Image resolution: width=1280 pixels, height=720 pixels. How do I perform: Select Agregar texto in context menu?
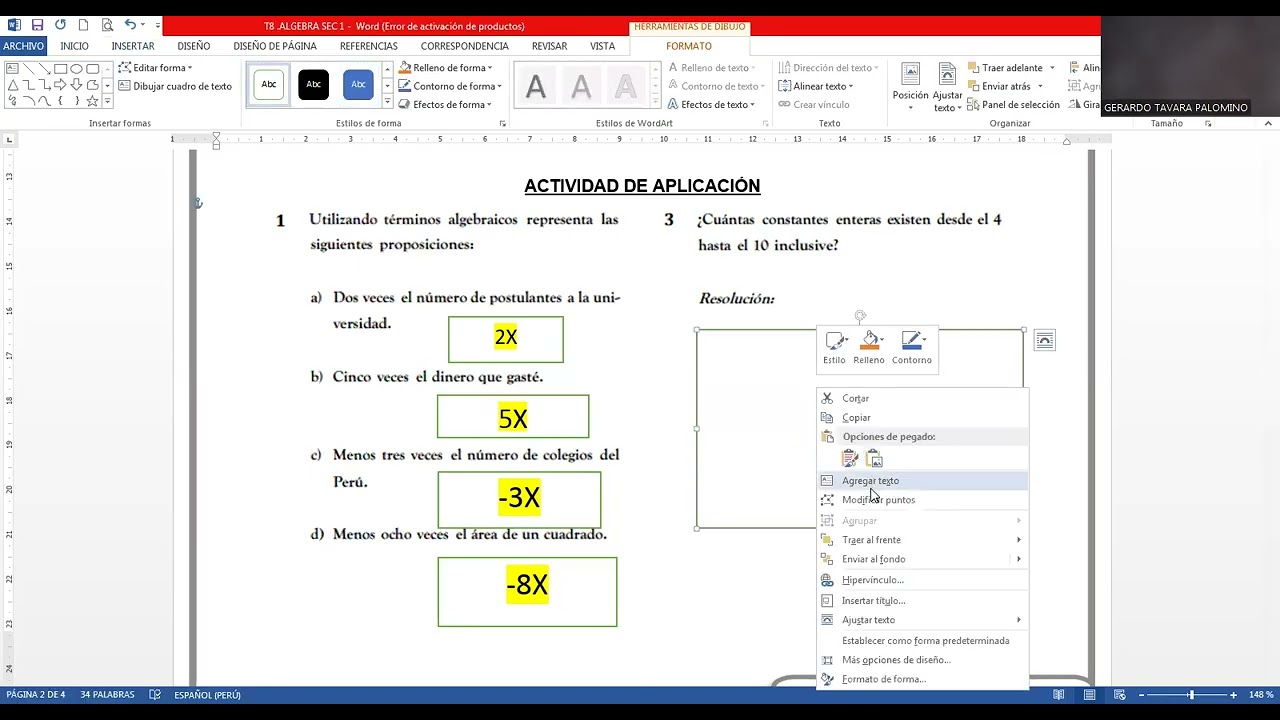[x=923, y=481]
